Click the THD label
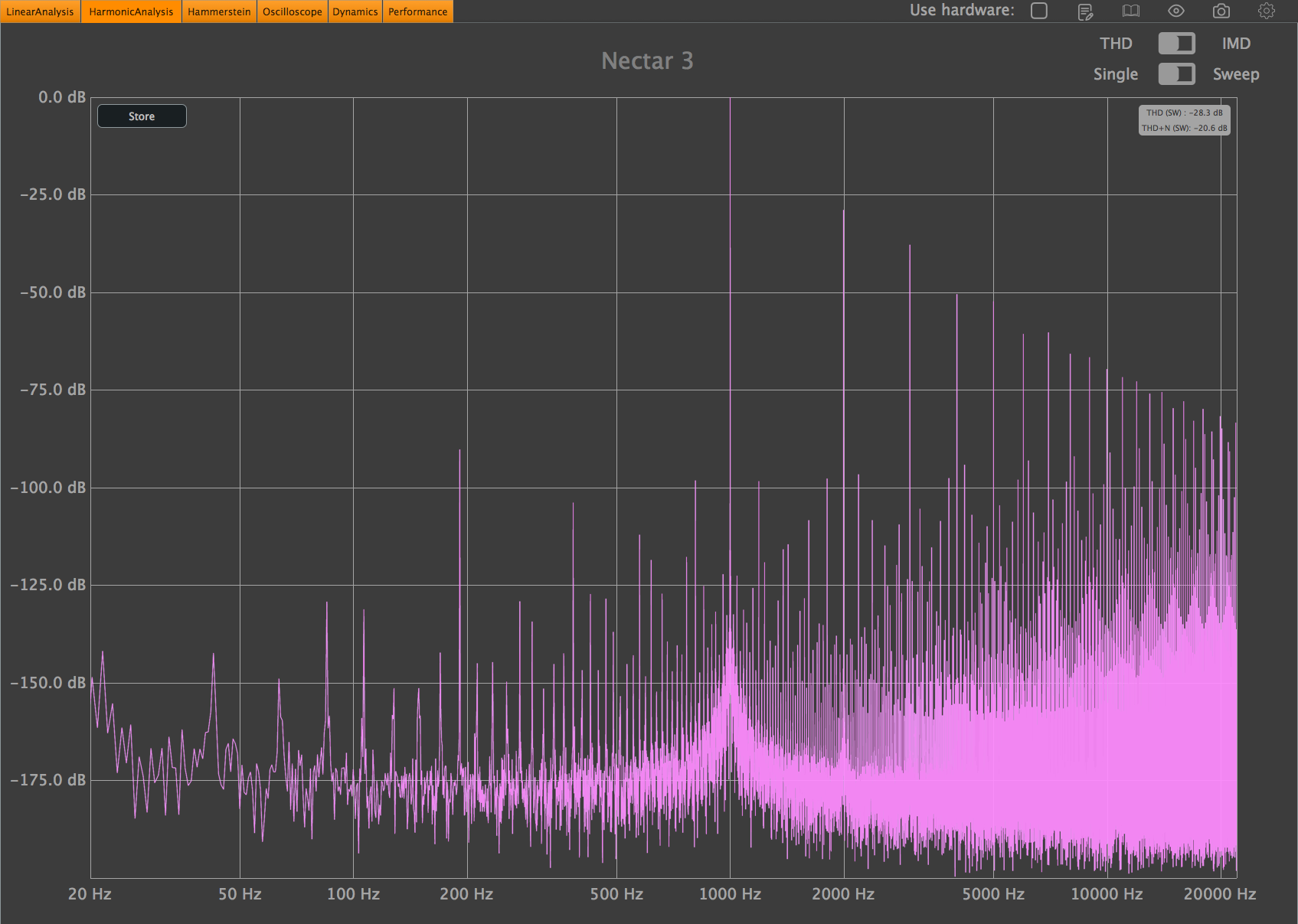The width and height of the screenshot is (1298, 924). click(1116, 44)
